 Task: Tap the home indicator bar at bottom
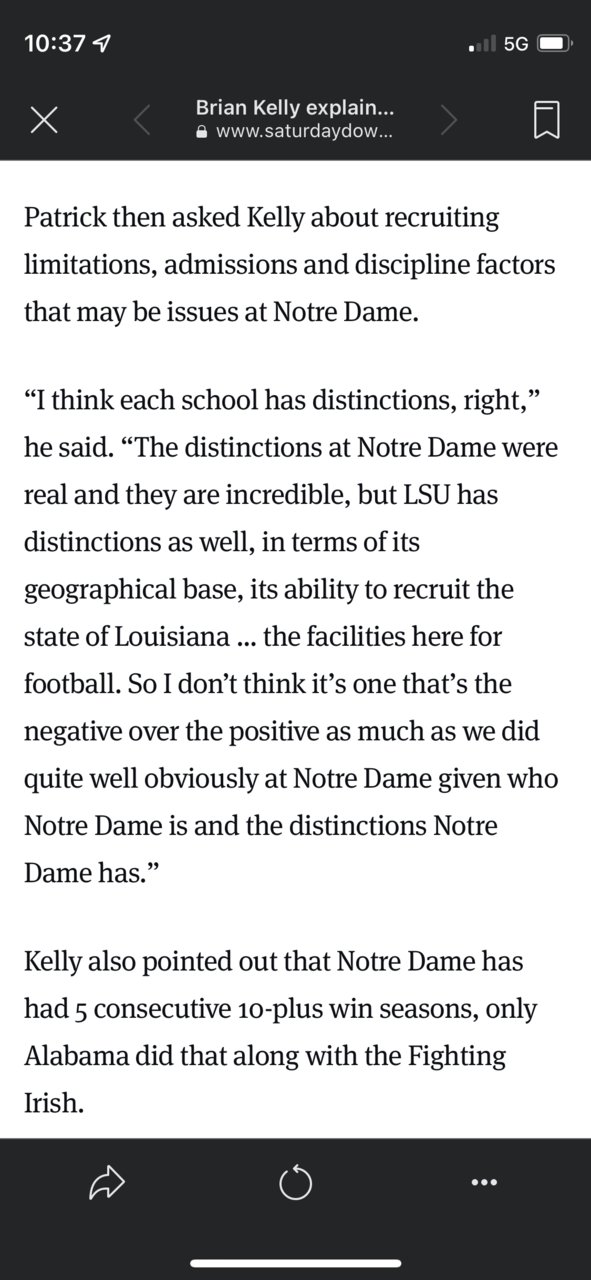pyautogui.click(x=295, y=1263)
